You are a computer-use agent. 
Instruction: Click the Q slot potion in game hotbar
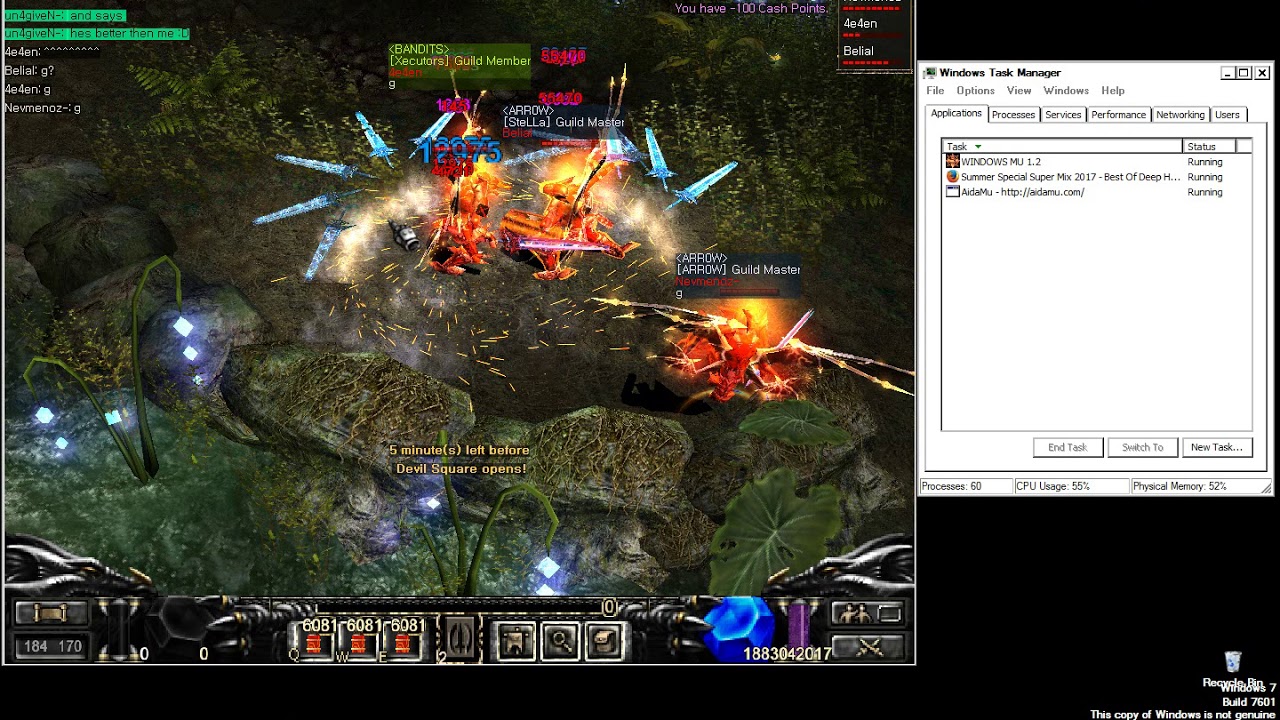[314, 645]
